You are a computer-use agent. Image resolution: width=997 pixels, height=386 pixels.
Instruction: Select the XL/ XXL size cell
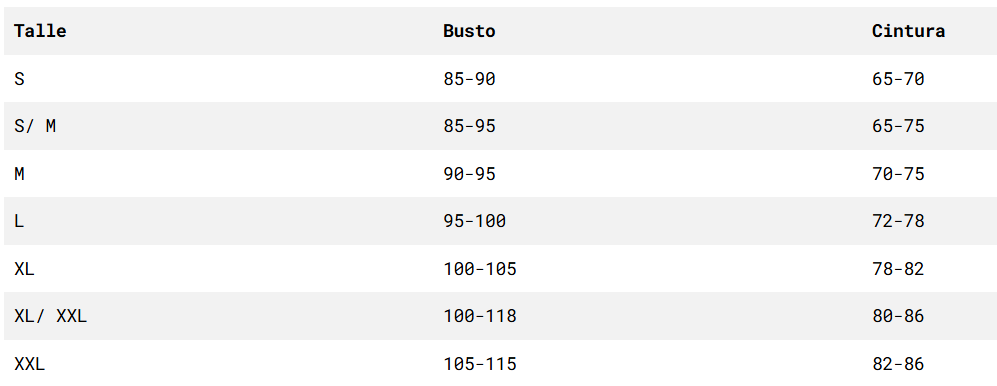tap(50, 316)
